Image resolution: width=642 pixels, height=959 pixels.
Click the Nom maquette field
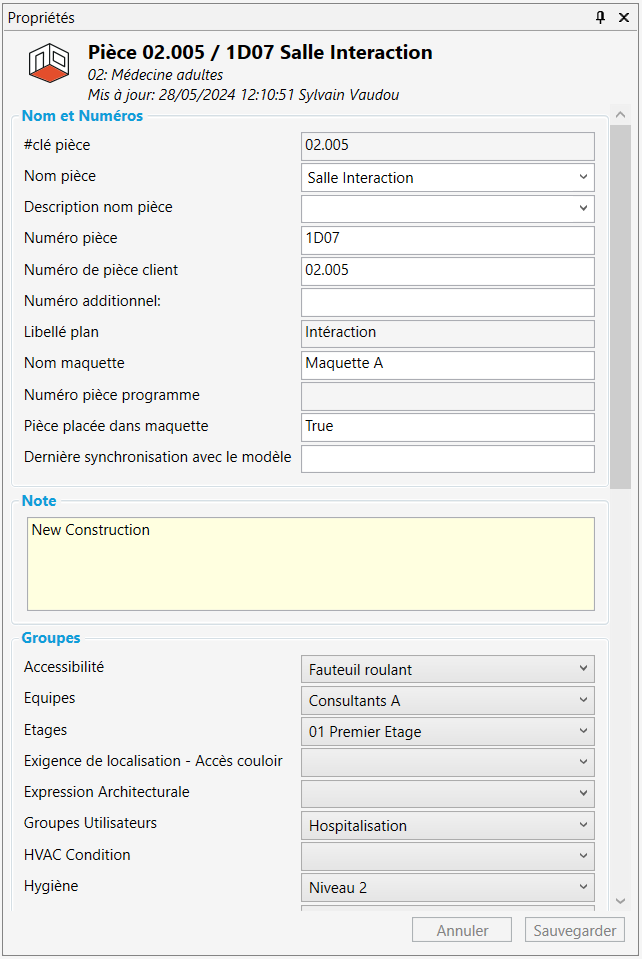pyautogui.click(x=447, y=364)
